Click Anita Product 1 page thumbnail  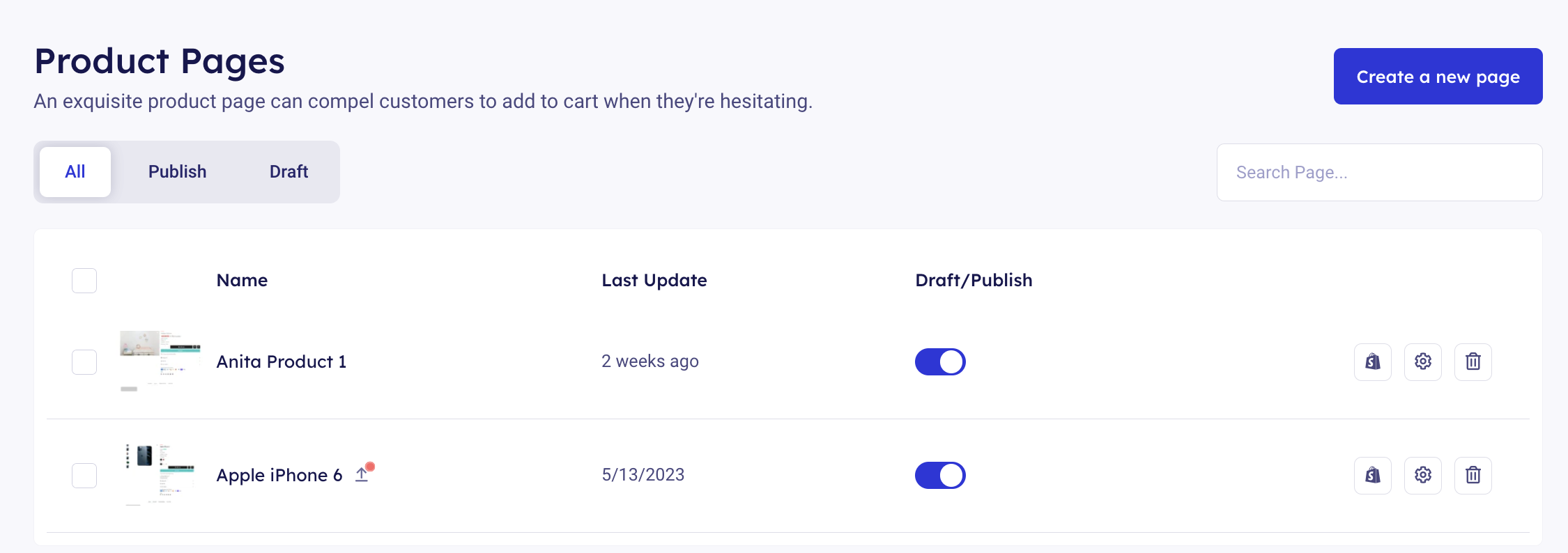tap(160, 360)
